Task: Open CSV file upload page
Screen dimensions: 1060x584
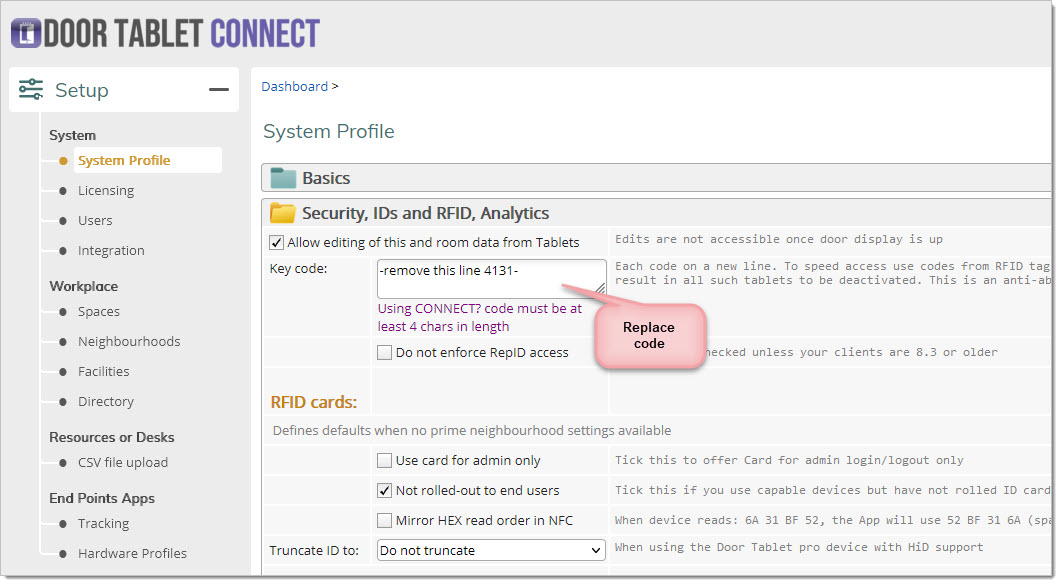Action: [x=123, y=462]
